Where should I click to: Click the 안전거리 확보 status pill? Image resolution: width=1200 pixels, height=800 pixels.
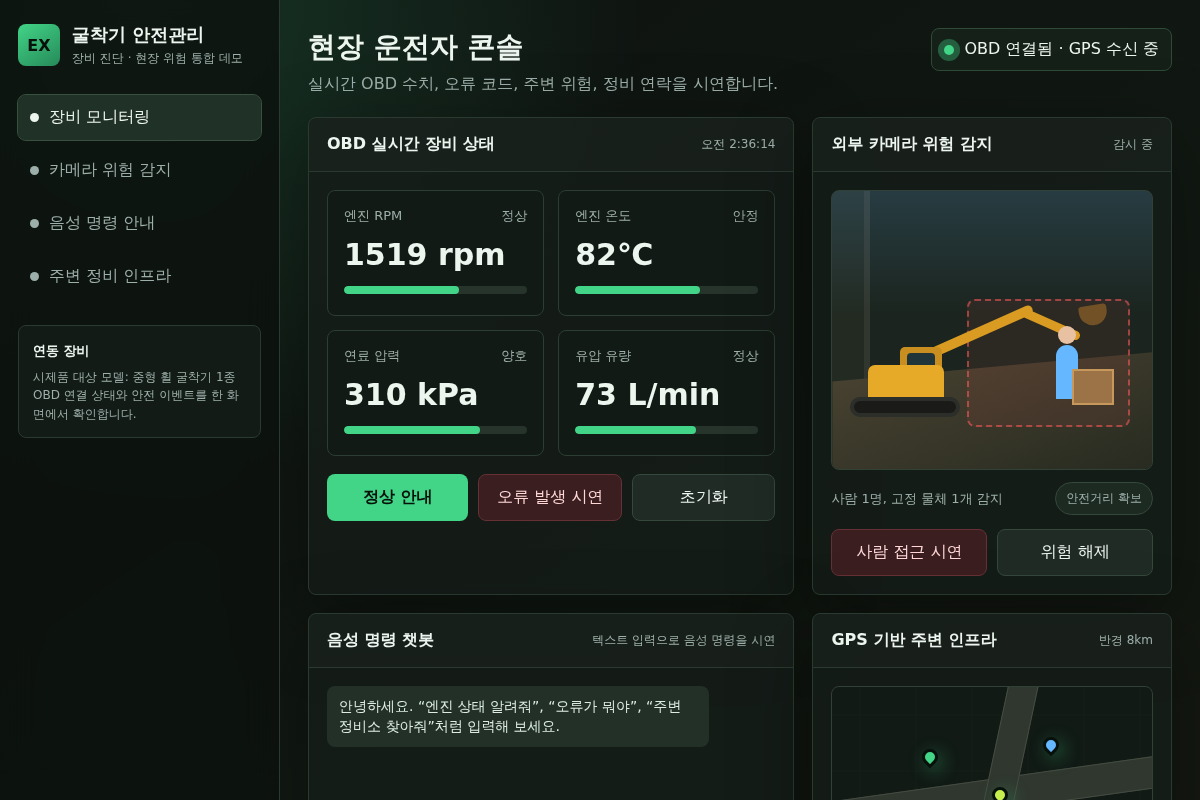coord(1104,498)
